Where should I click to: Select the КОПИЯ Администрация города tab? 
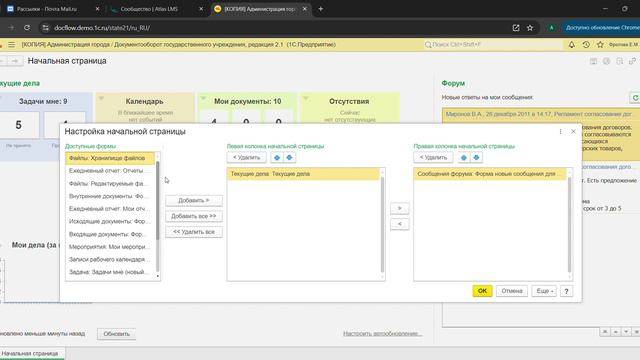(261, 9)
